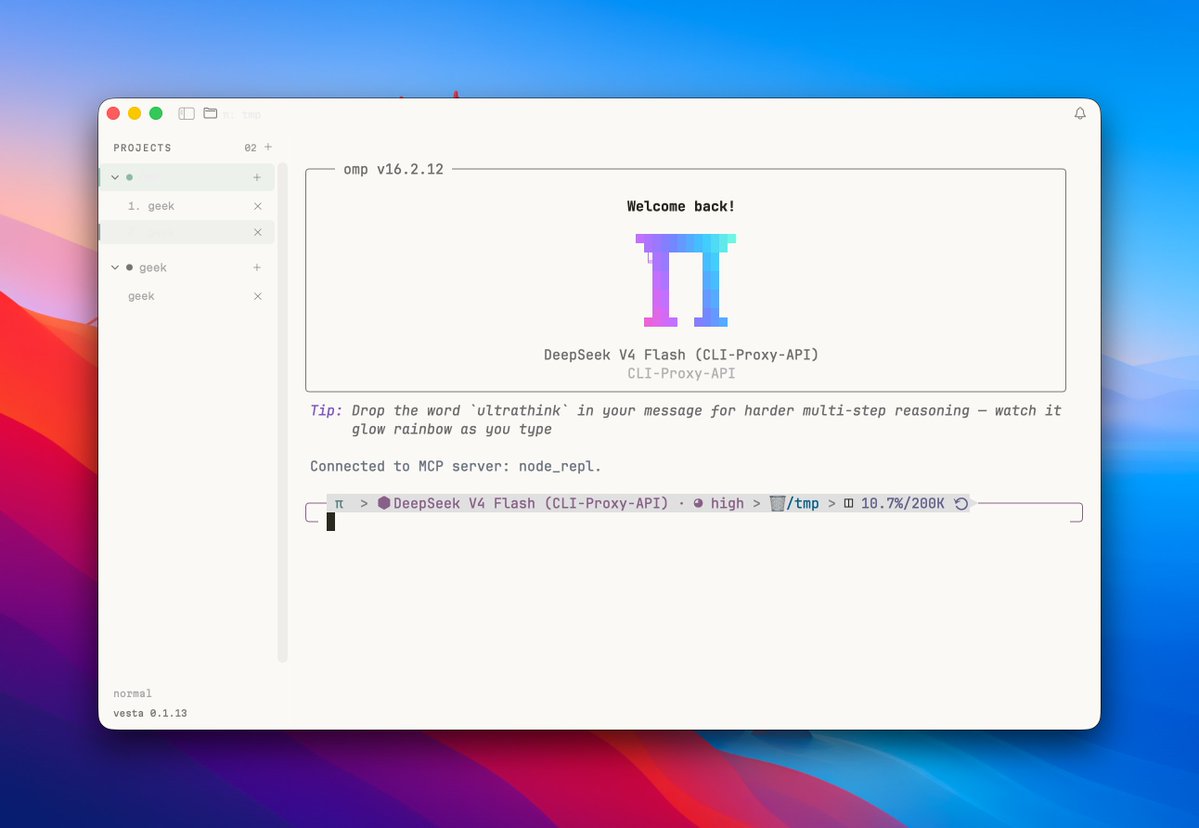This screenshot has height=828, width=1199.
Task: Click the grey 'CLI-Proxy-API' subtitle
Action: click(x=681, y=373)
